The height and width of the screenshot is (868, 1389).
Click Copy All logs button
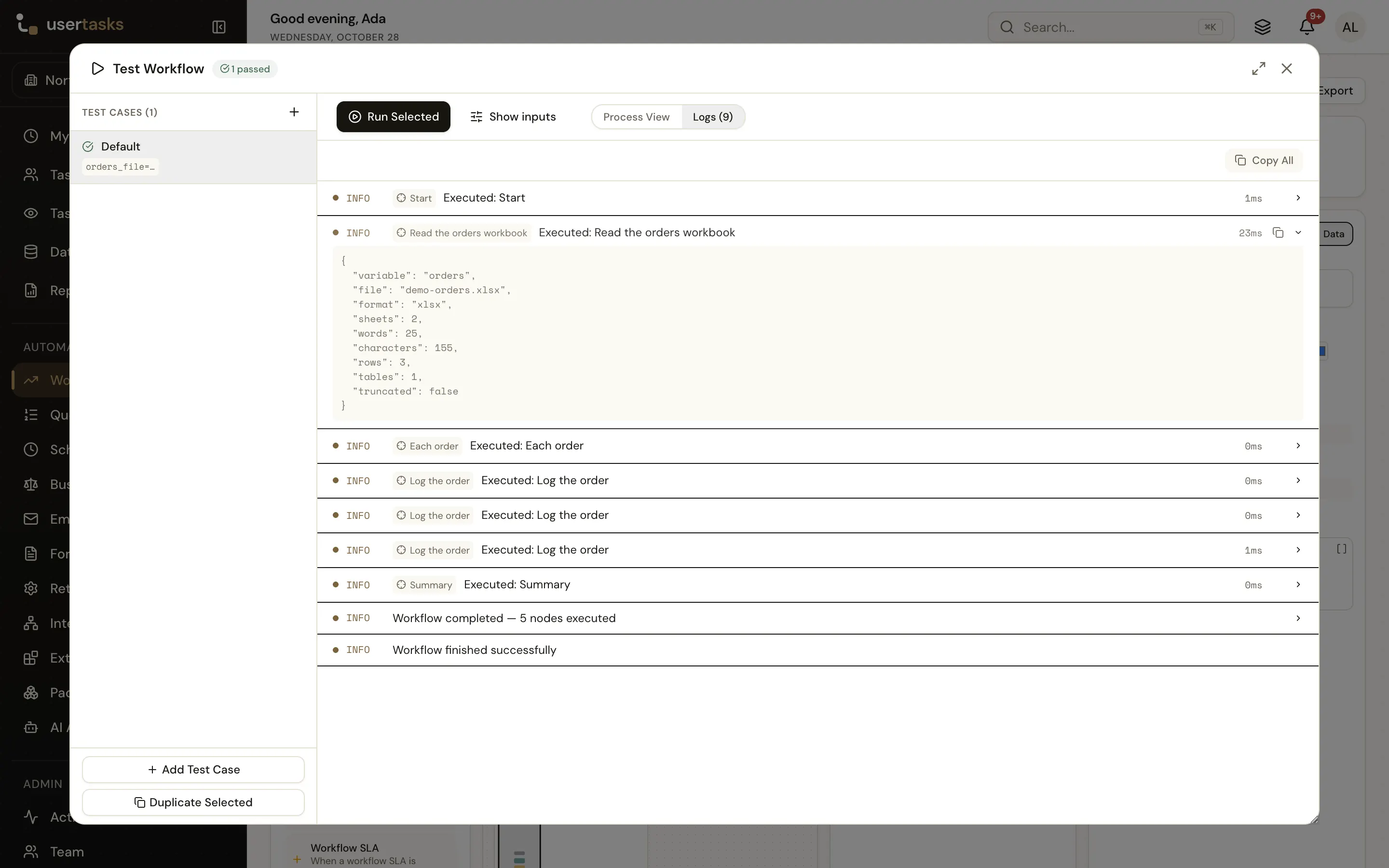point(1264,160)
